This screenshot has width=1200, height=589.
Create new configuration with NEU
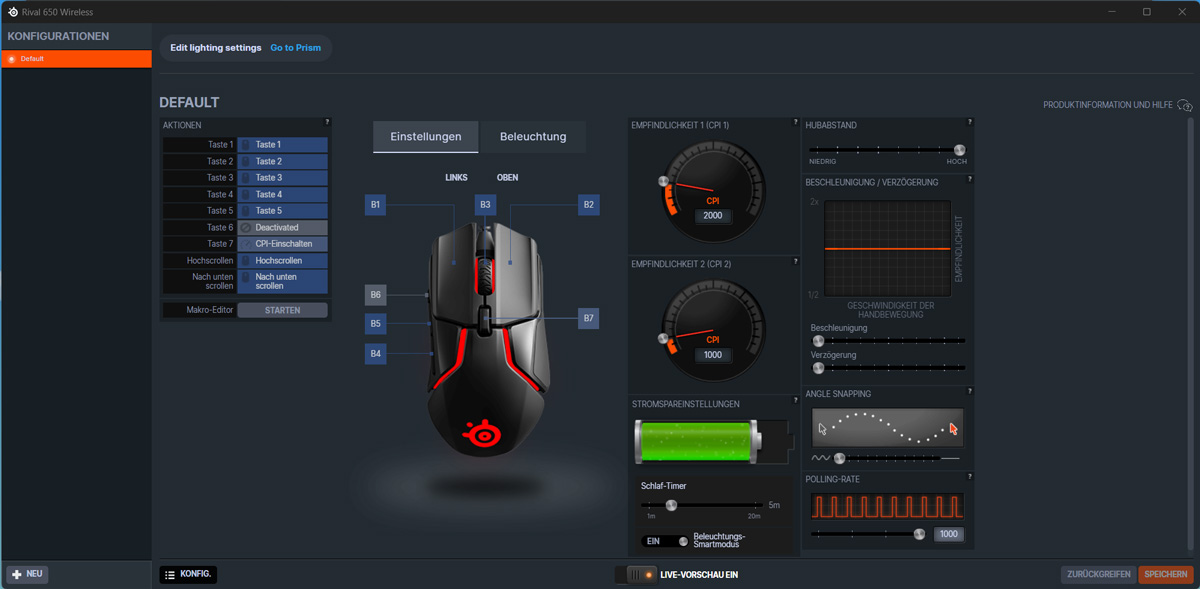[27, 574]
